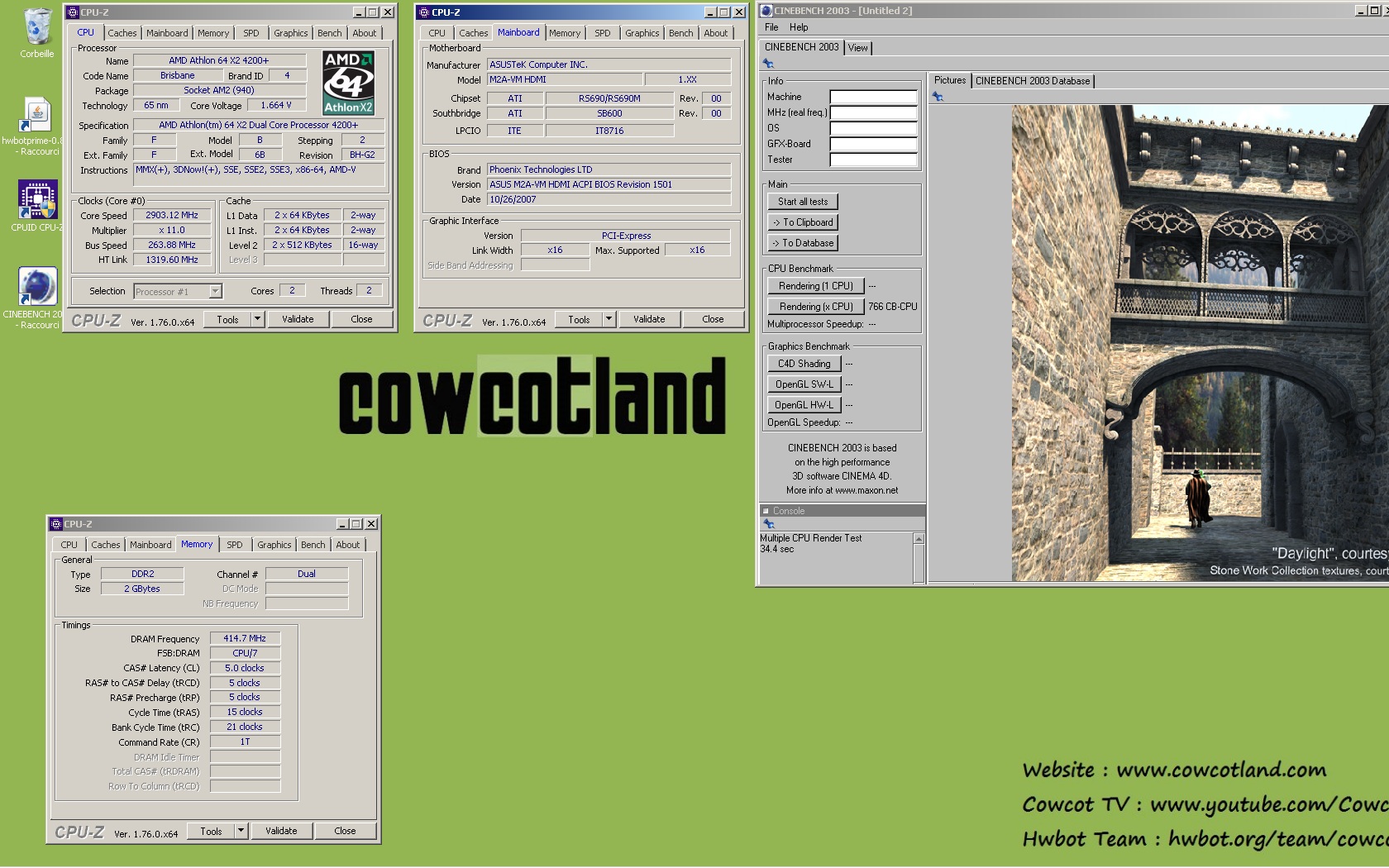The height and width of the screenshot is (868, 1389).
Task: Open Tools dropdown arrow in CPU-Z Mainboard window
Action: pyautogui.click(x=609, y=319)
